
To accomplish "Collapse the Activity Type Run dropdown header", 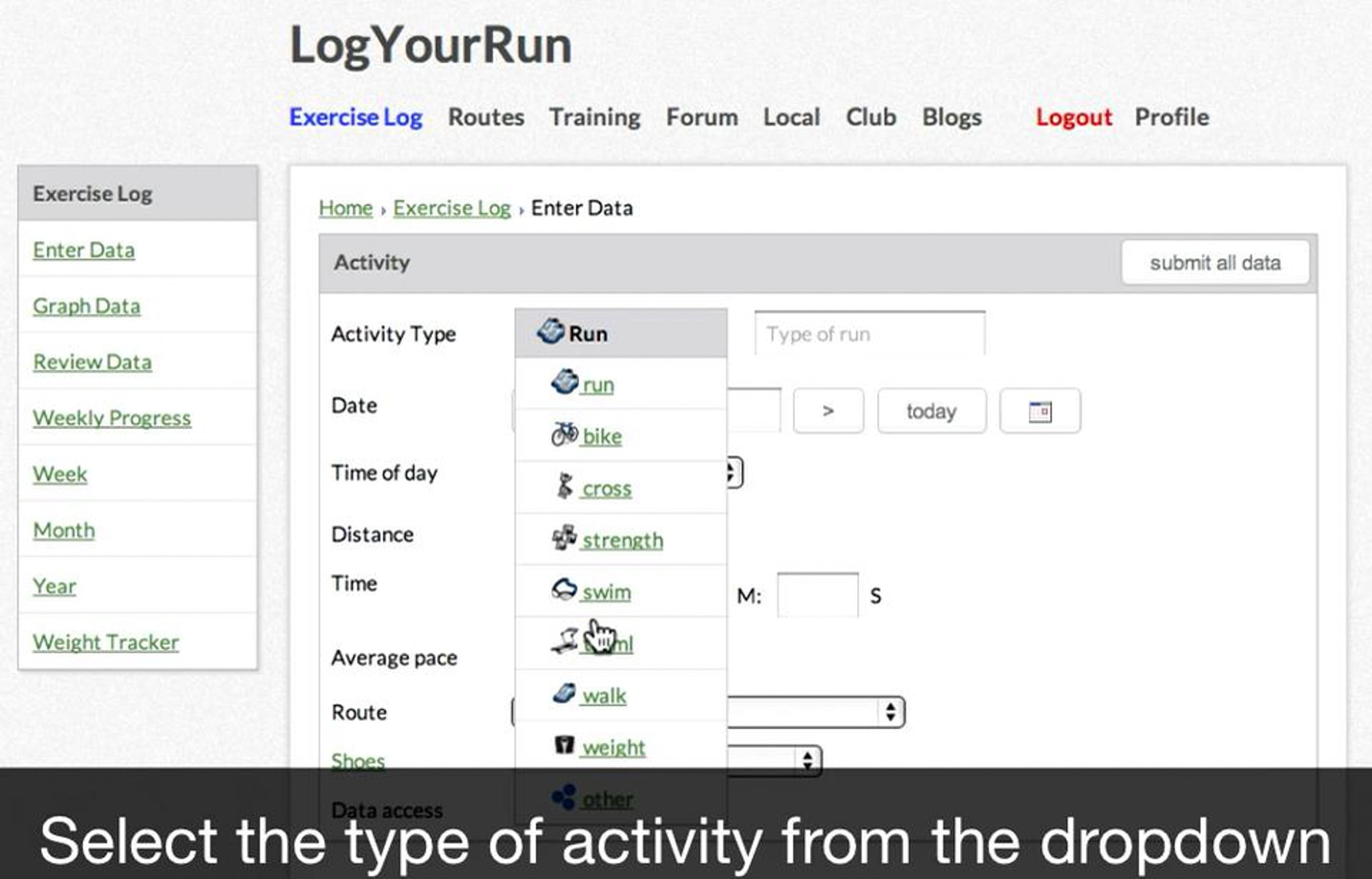I will pyautogui.click(x=620, y=334).
